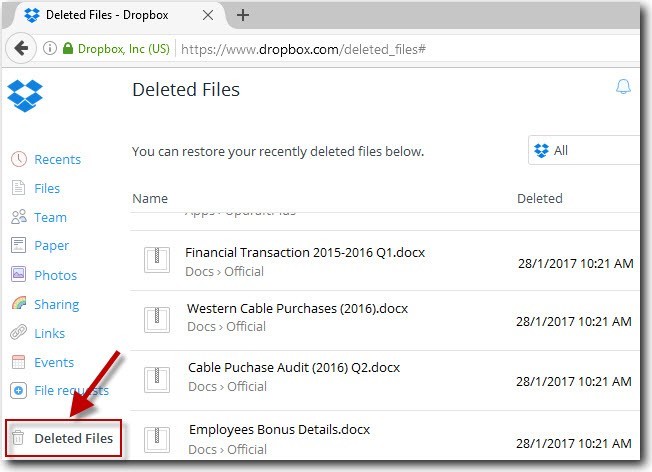The image size is (652, 472).
Task: Open the Paper link in the sidebar
Action: [x=52, y=246]
